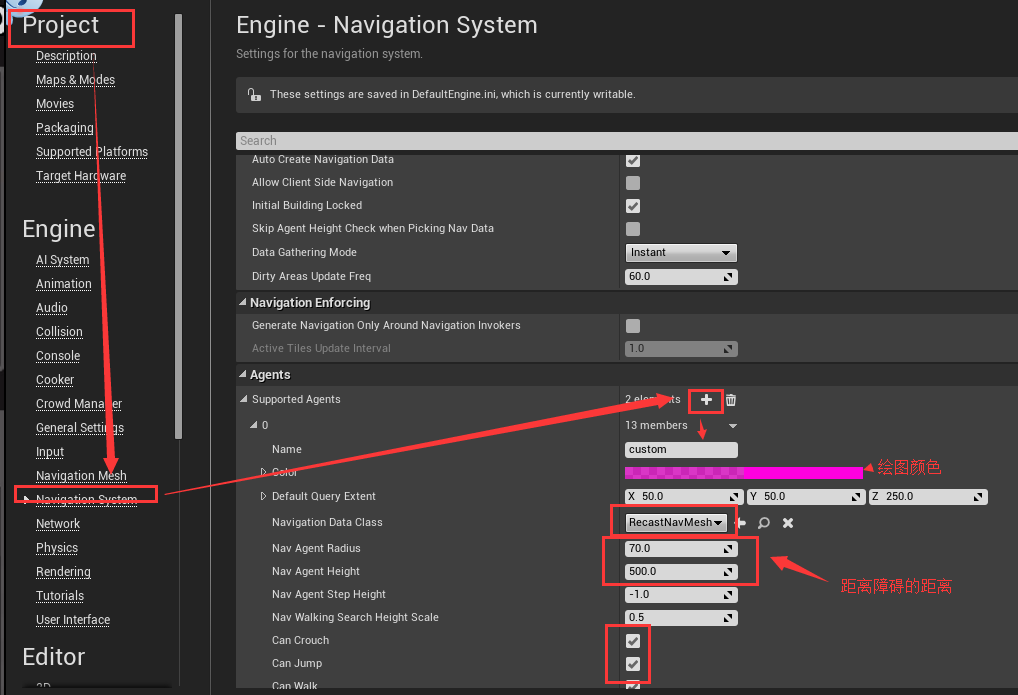The height and width of the screenshot is (695, 1018).
Task: Go to AI System settings
Action: point(62,260)
